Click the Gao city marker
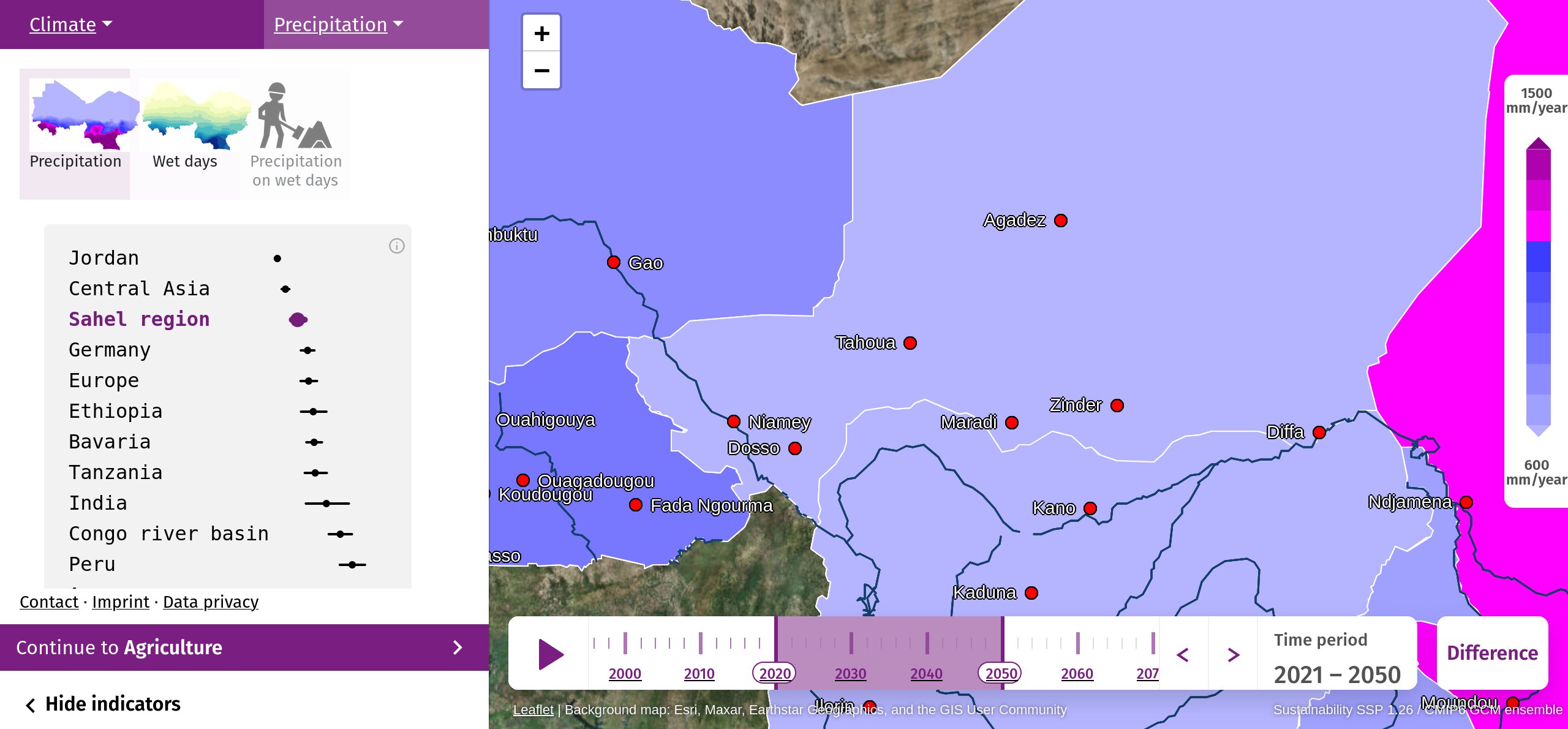 tap(613, 262)
